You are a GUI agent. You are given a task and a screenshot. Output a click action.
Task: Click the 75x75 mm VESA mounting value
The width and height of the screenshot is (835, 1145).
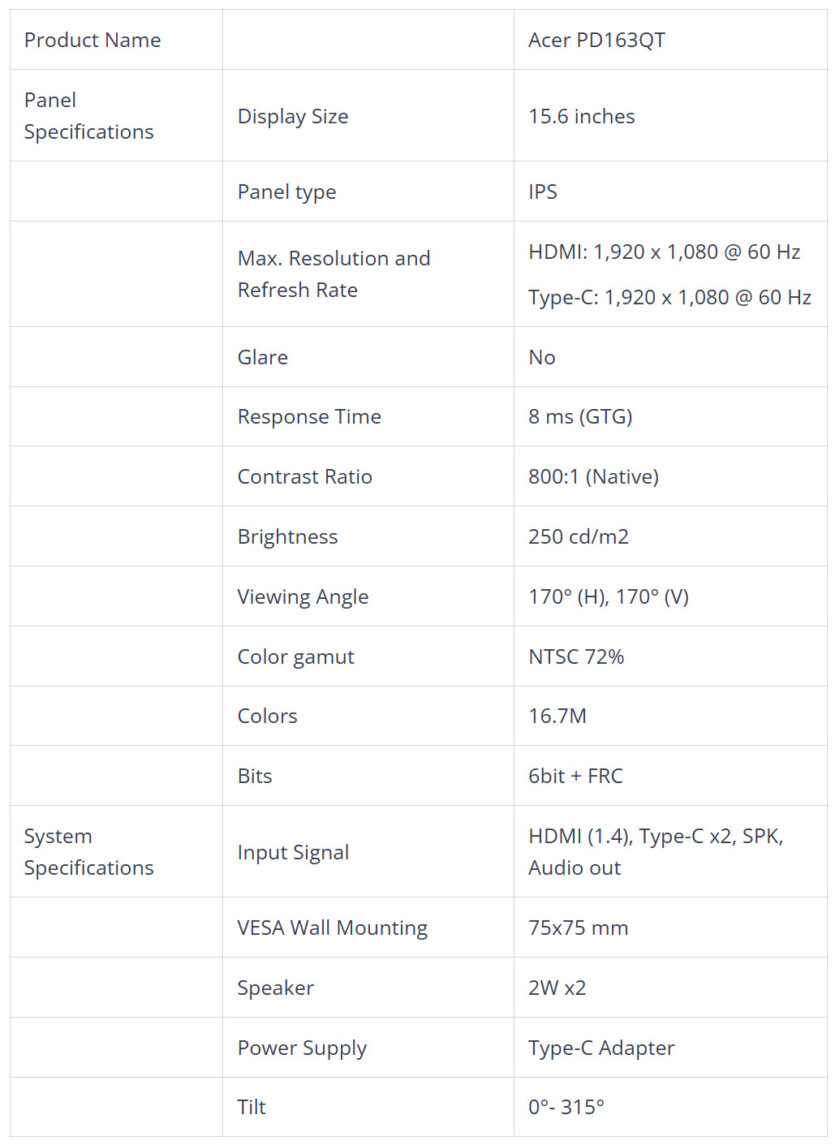click(x=578, y=927)
